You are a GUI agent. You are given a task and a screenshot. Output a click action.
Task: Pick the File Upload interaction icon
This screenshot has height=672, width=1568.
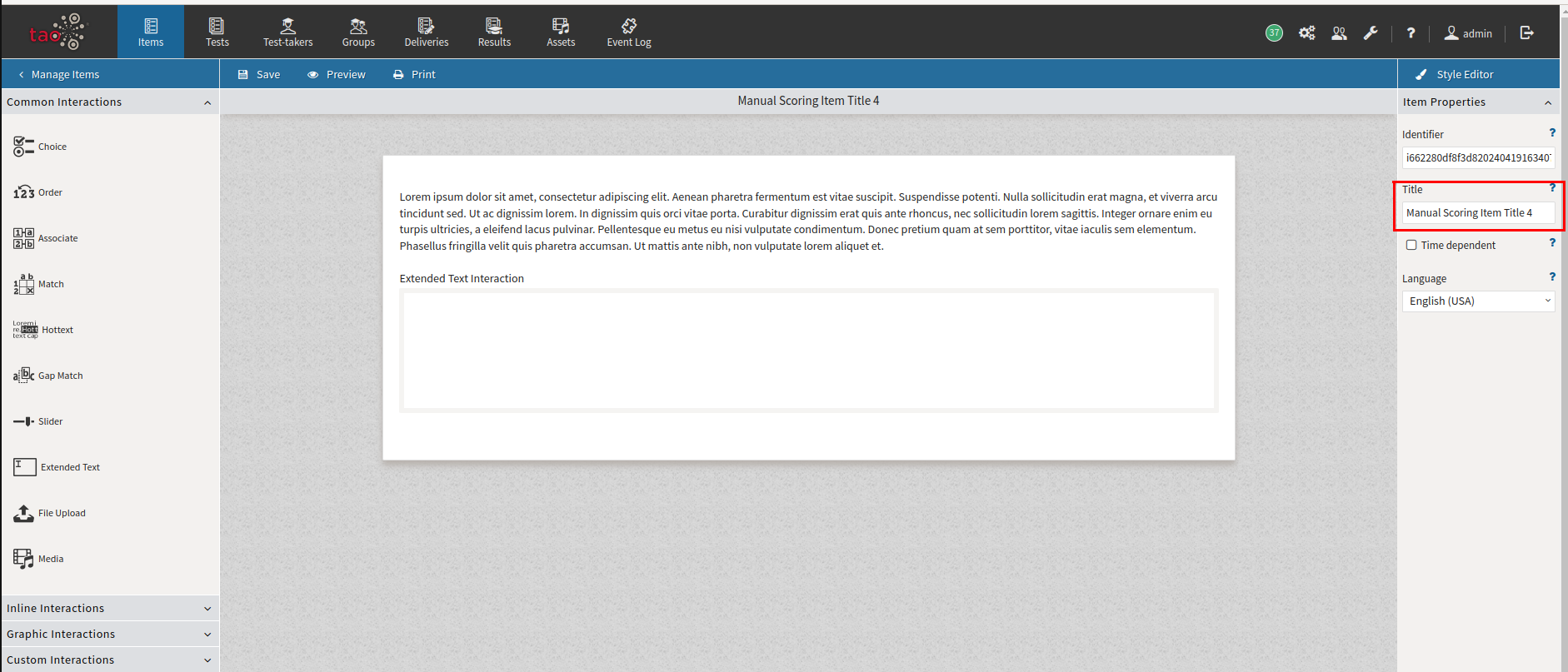[x=23, y=513]
